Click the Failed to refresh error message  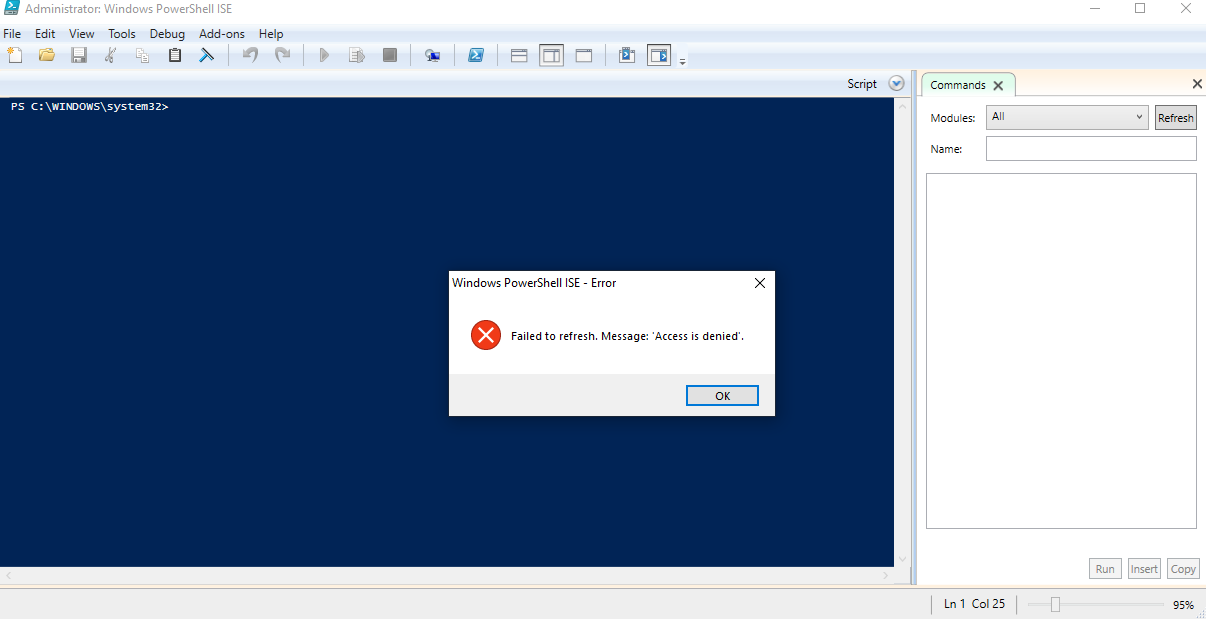click(627, 336)
